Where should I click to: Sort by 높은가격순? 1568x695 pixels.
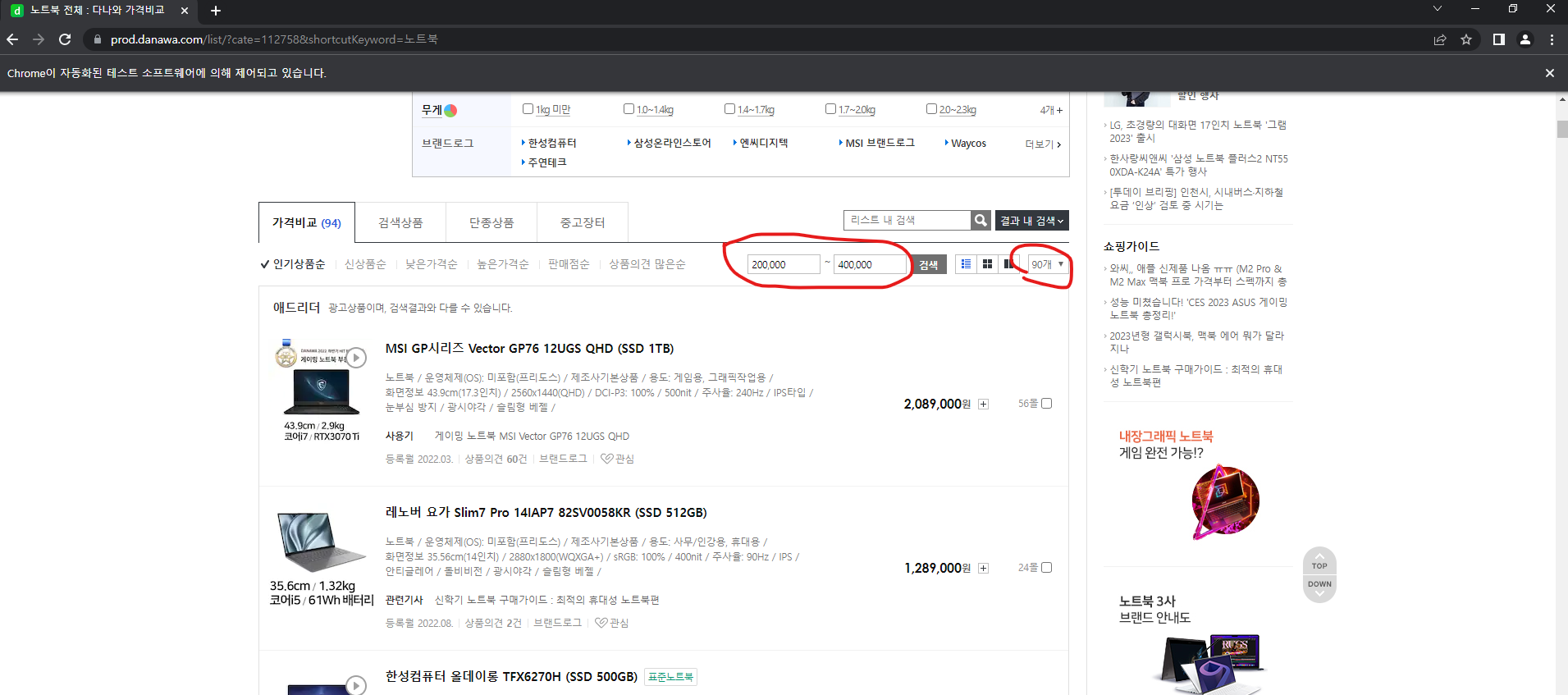coord(503,264)
